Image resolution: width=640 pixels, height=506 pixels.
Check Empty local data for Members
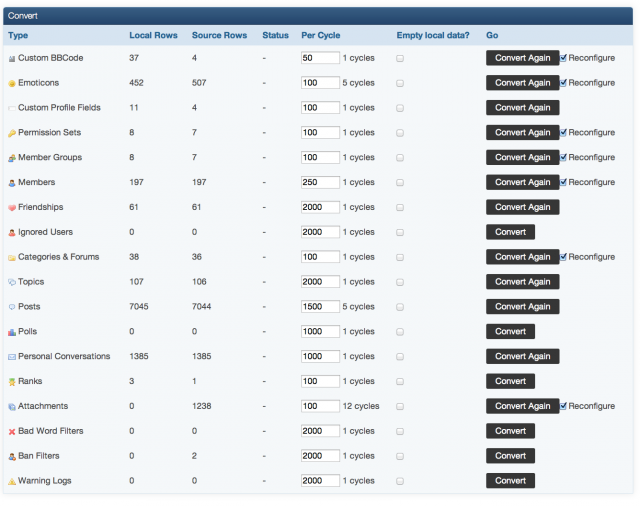point(400,183)
